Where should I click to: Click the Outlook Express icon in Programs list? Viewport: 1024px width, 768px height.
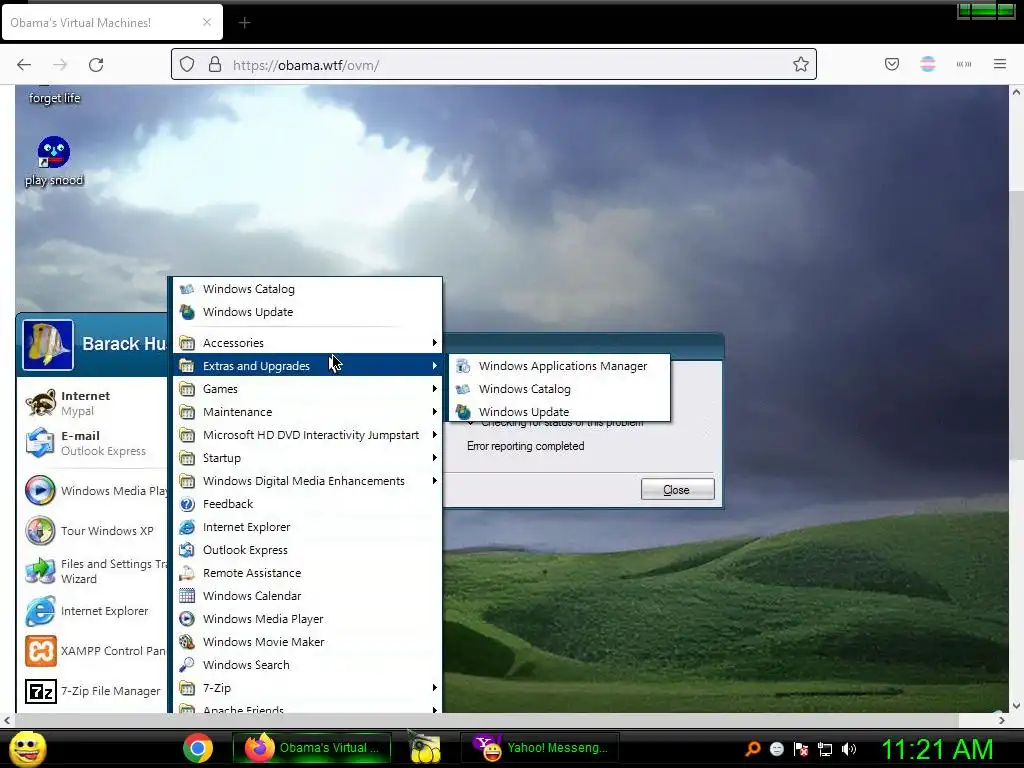(187, 550)
